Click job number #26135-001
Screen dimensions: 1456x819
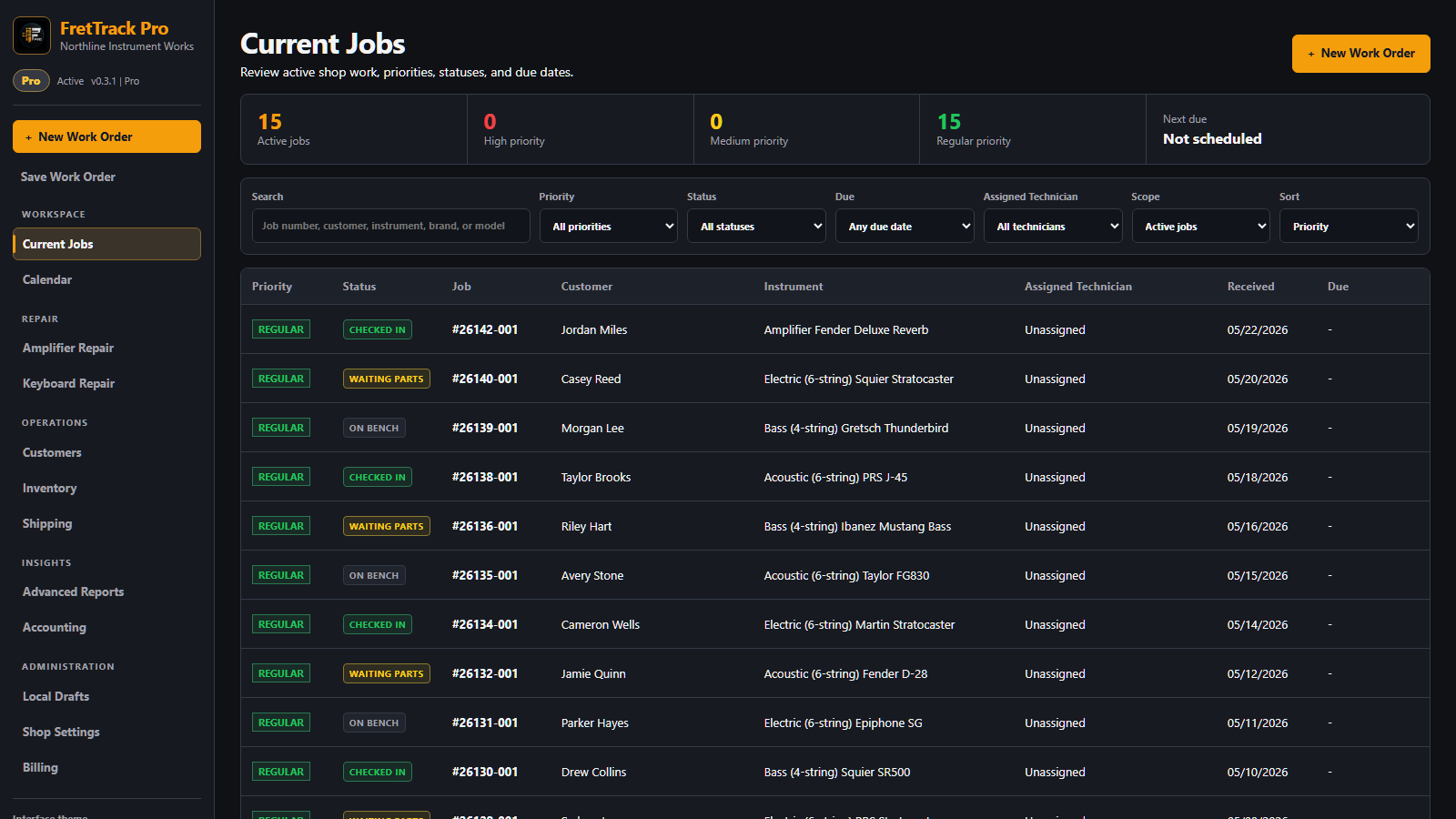[485, 575]
